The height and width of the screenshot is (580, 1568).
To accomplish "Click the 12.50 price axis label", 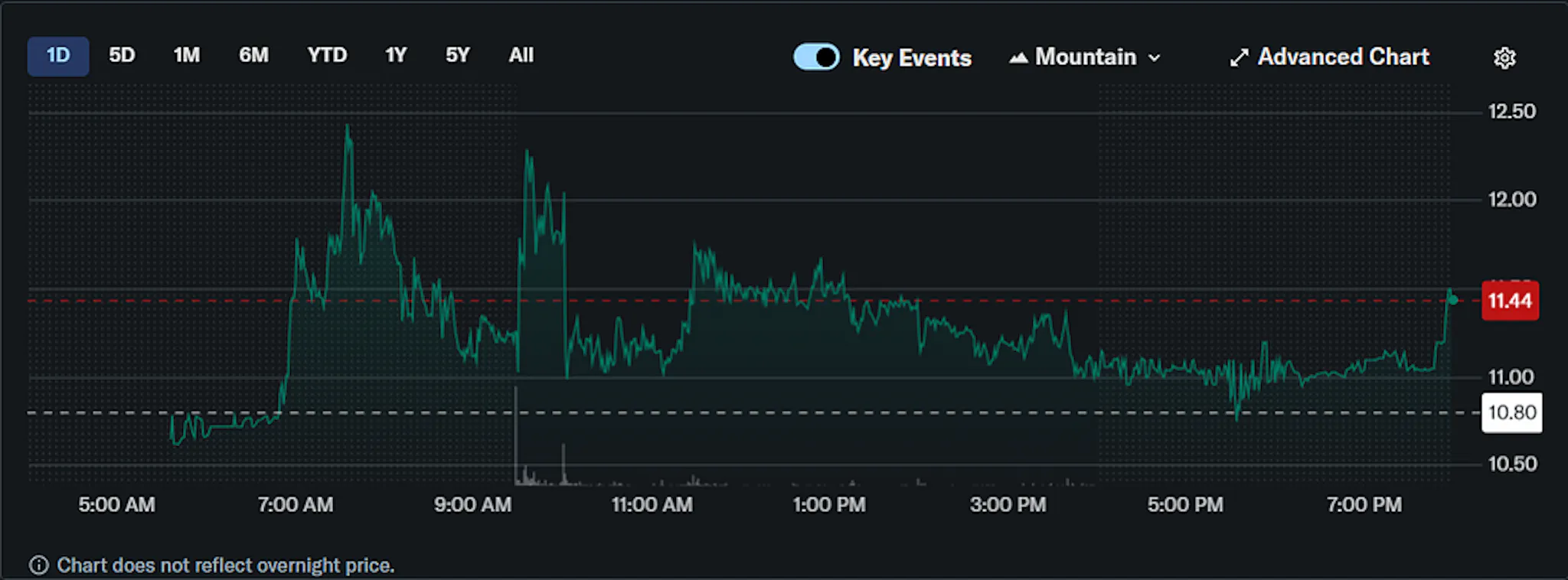I will [1512, 112].
